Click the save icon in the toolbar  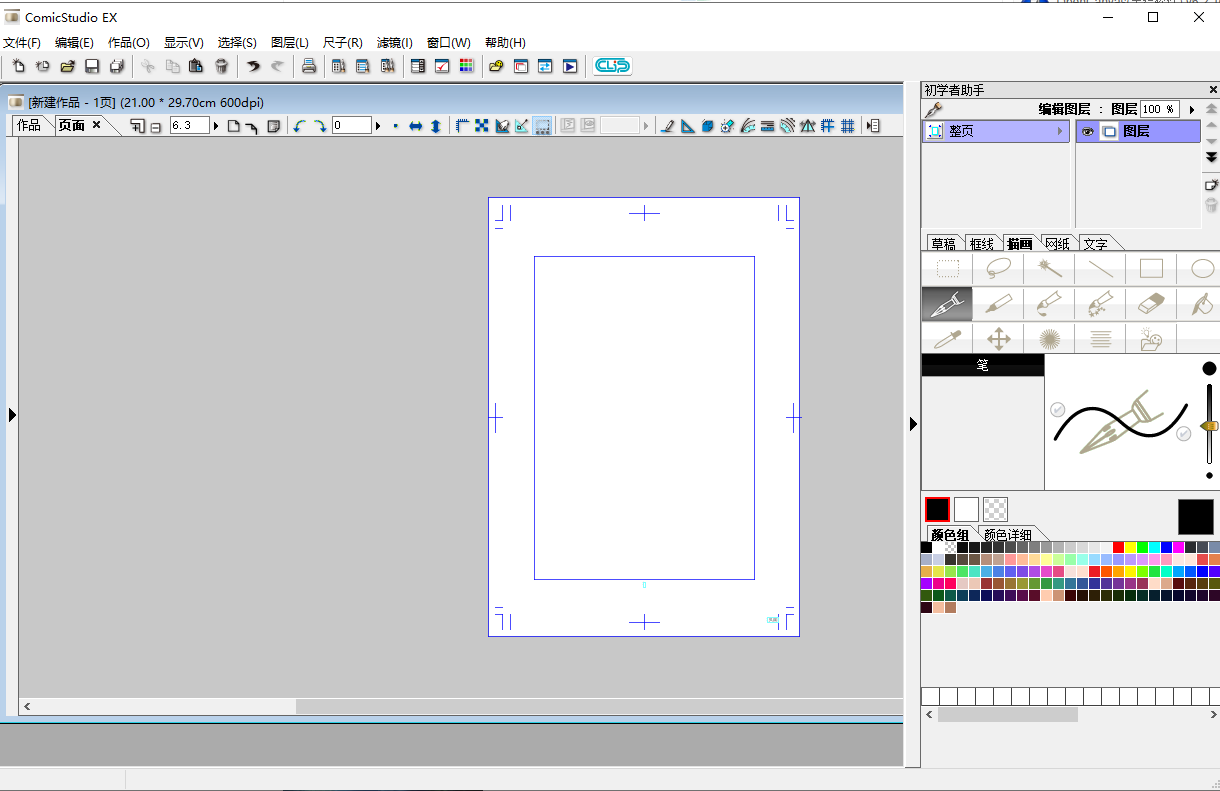point(92,66)
